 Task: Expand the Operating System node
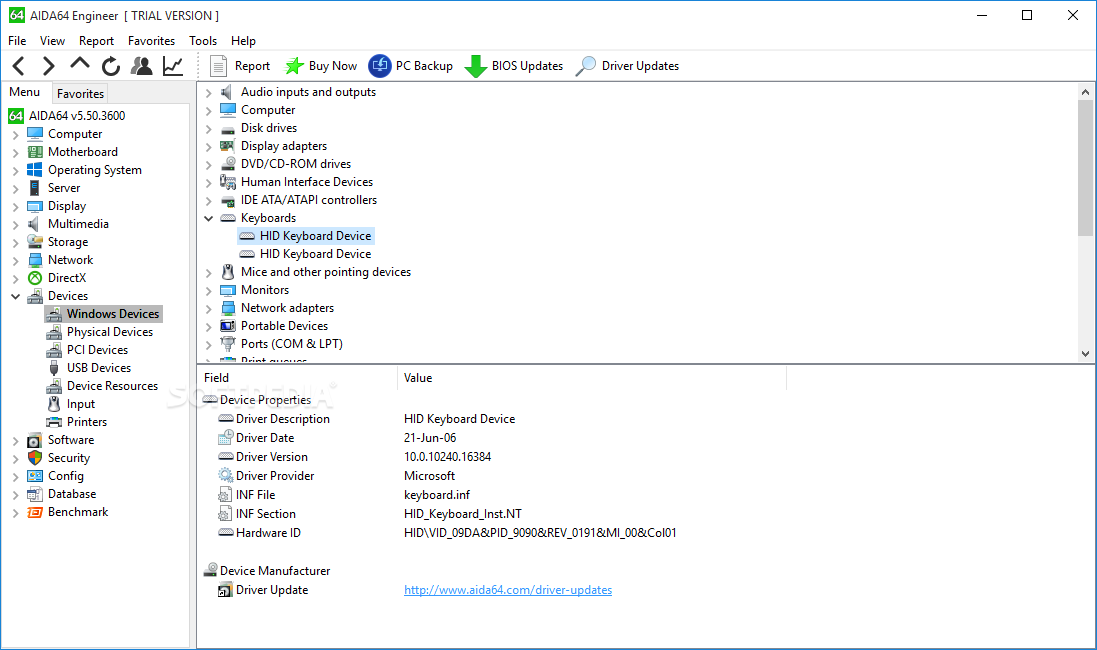click(15, 171)
